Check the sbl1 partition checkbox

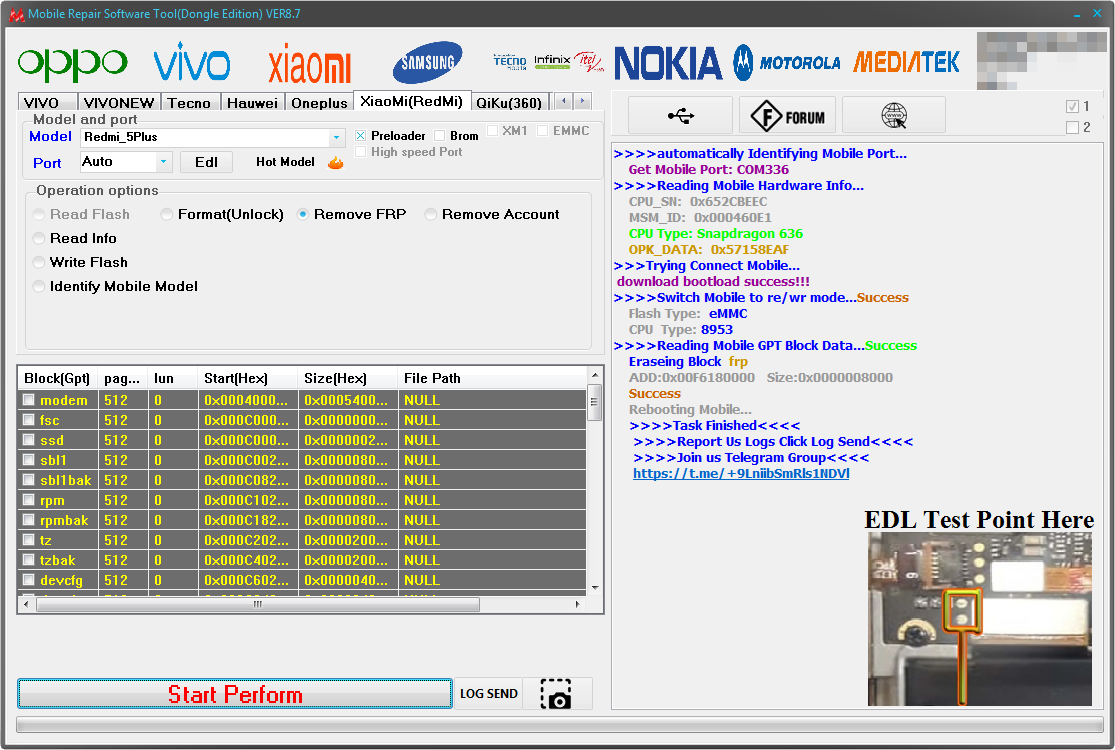(28, 460)
